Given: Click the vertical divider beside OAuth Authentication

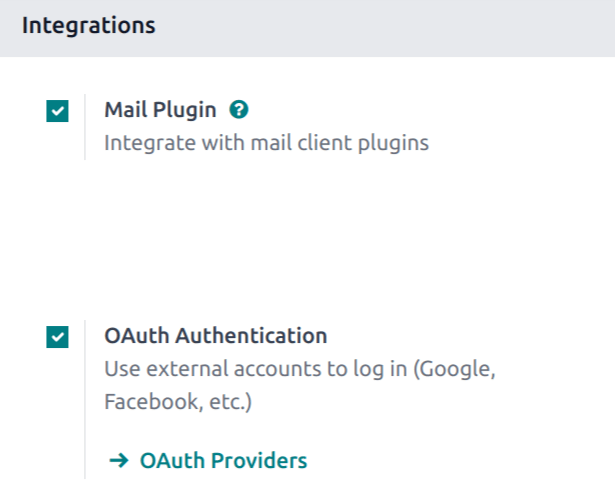Looking at the screenshot, I should point(85,400).
